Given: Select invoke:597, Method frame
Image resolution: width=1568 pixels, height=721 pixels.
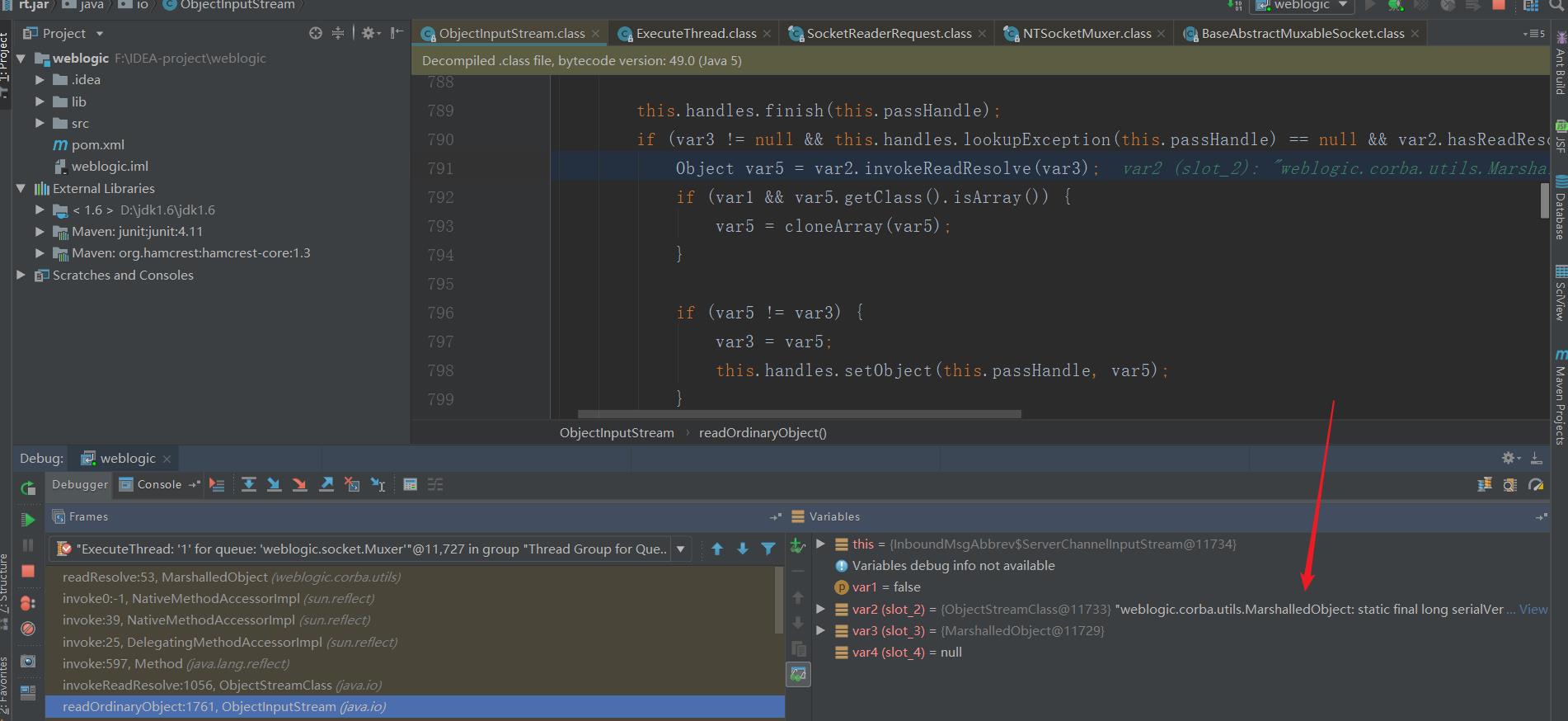Looking at the screenshot, I should [x=176, y=663].
